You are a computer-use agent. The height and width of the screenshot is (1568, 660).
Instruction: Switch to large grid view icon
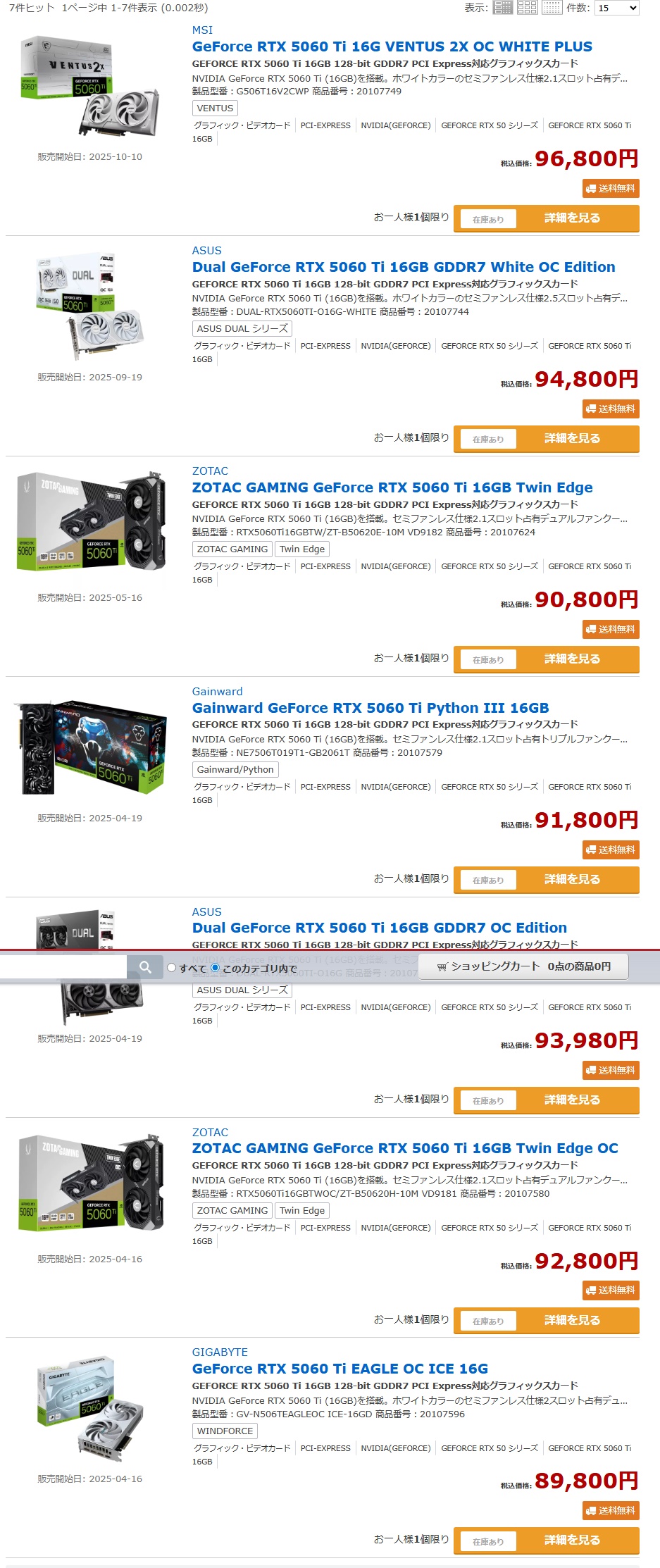click(527, 8)
